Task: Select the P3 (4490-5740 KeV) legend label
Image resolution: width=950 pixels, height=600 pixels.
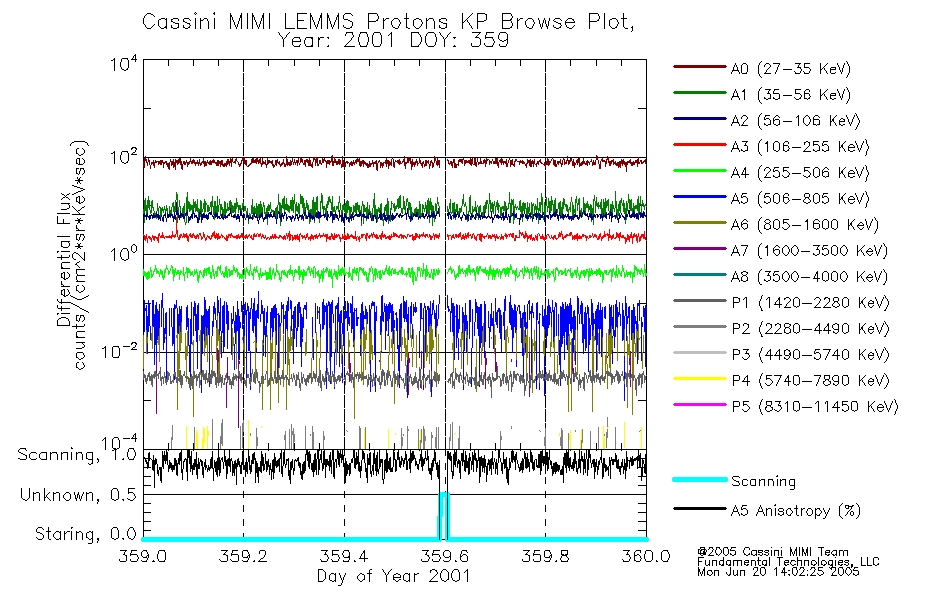Action: pyautogui.click(x=810, y=355)
